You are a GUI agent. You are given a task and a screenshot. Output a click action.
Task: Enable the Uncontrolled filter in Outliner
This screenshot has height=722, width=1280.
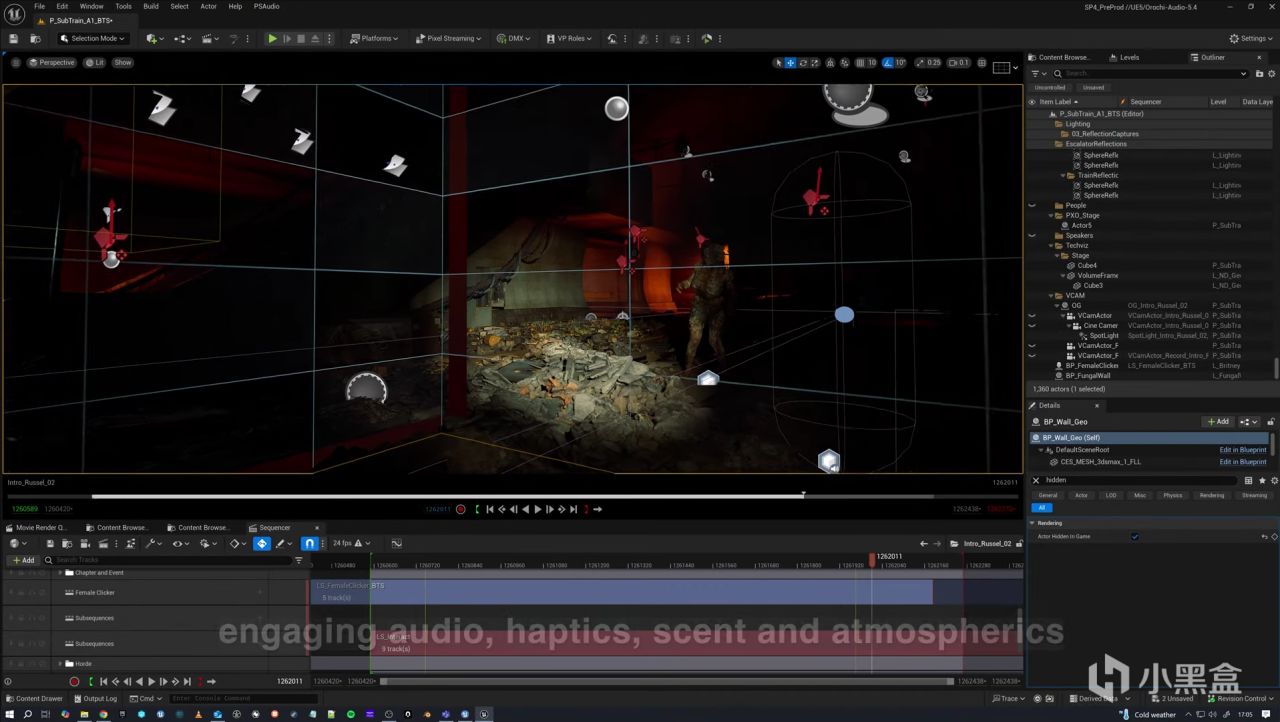click(x=1050, y=87)
